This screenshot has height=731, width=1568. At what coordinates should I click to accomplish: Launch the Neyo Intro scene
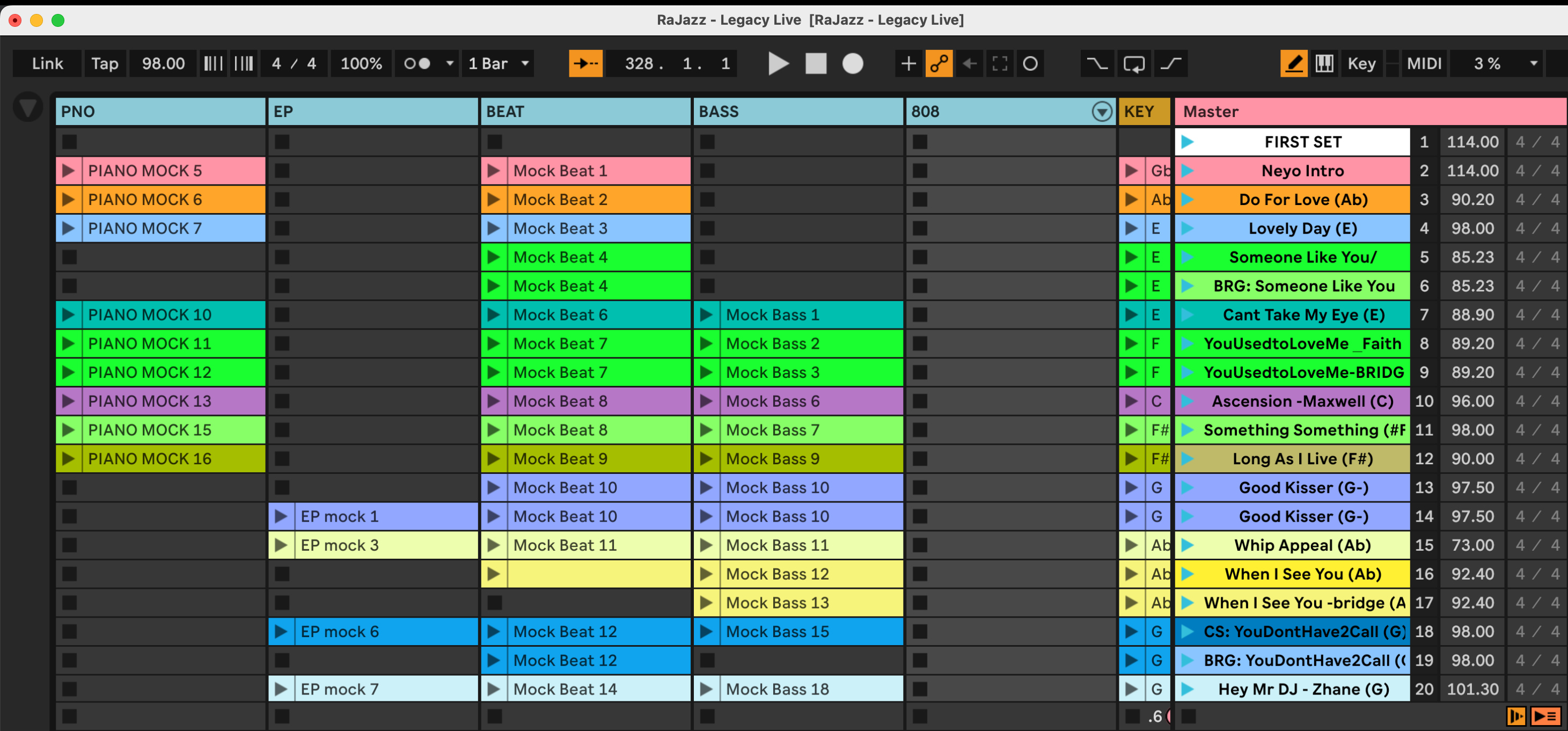[x=1187, y=171]
